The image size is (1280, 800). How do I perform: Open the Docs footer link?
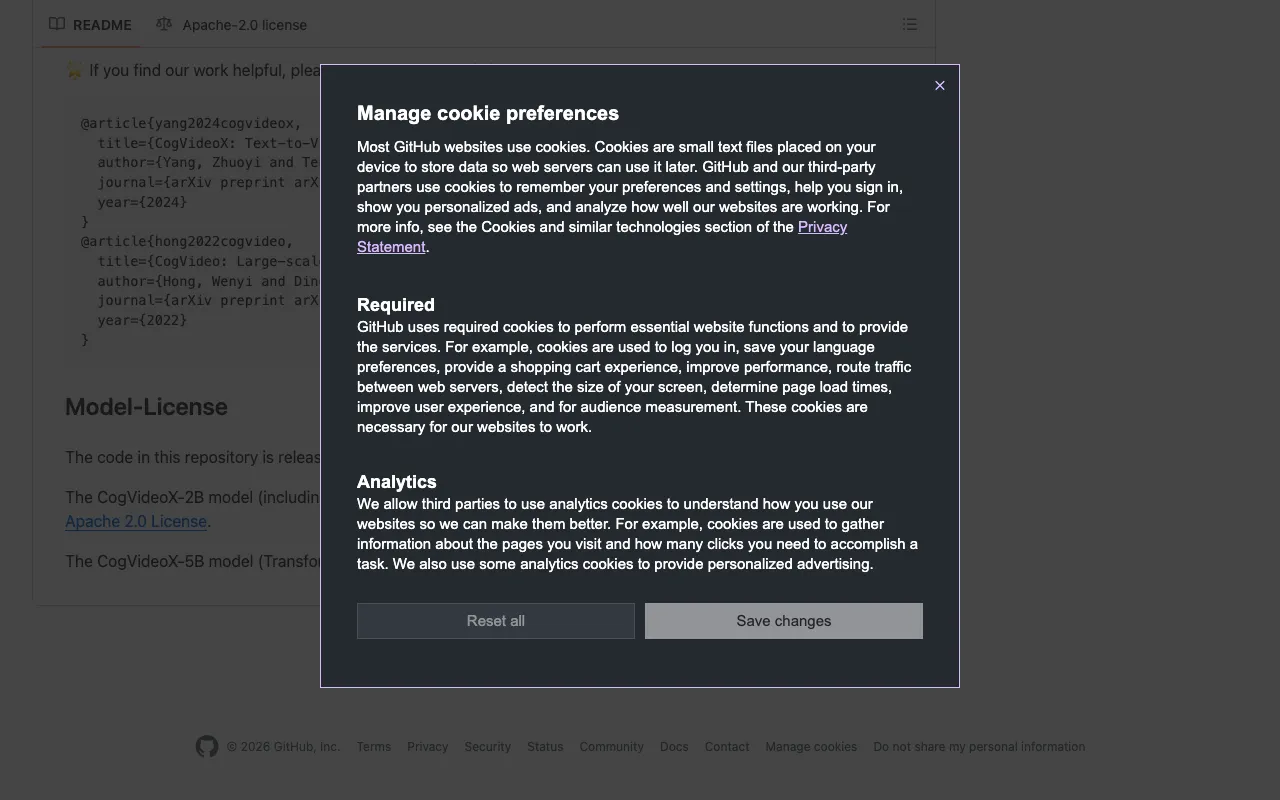tap(674, 747)
